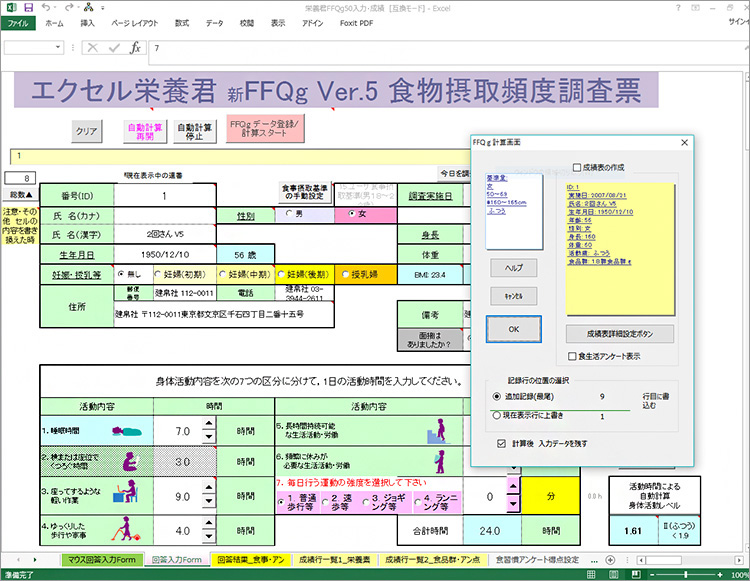Click the stair climbing person icon
Viewport: 750px width, 581px height.
[x=437, y=431]
